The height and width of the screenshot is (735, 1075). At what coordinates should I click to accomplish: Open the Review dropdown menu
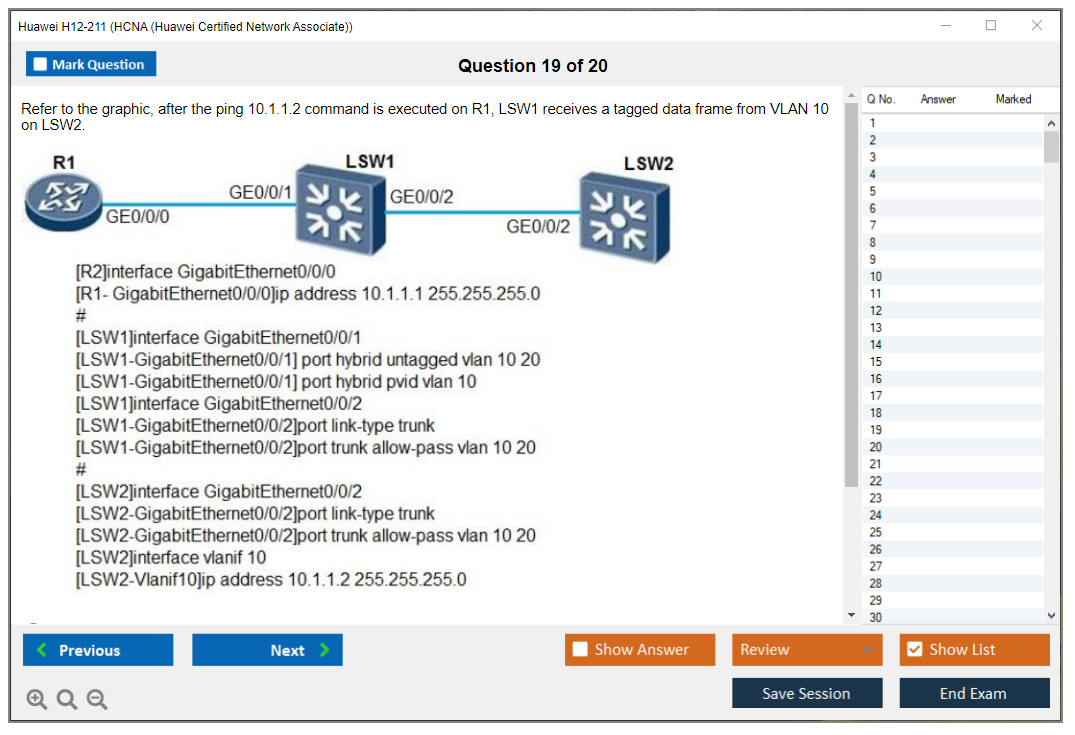pos(806,650)
